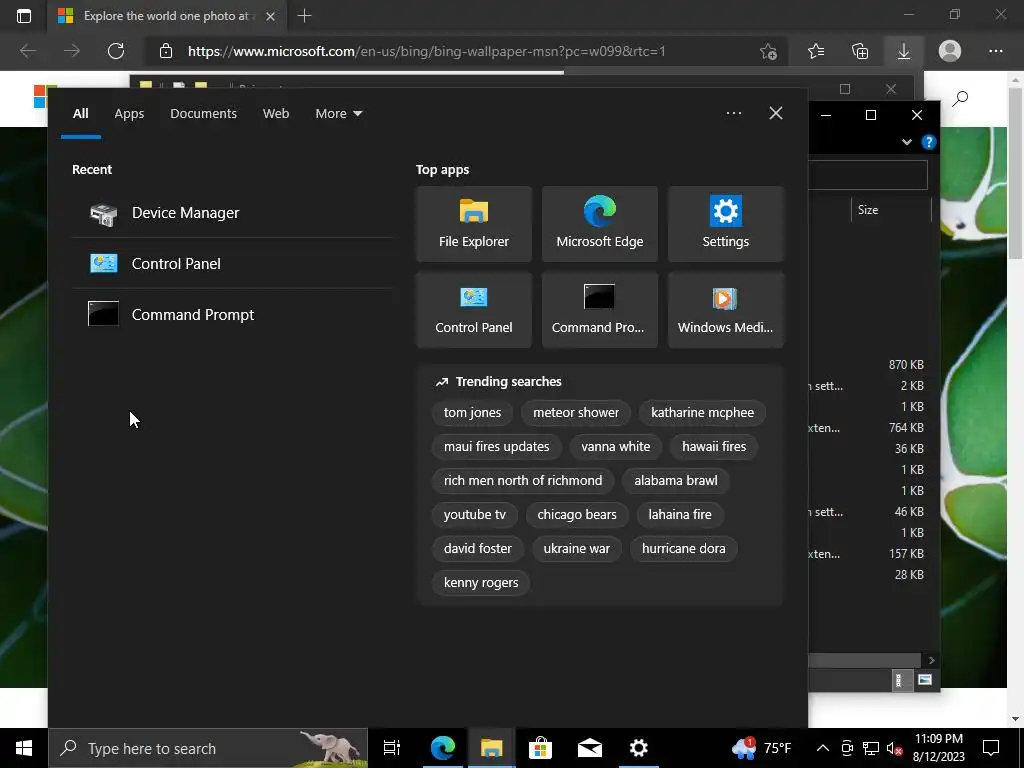
Task: Click the taskbar search box
Action: pos(208,748)
